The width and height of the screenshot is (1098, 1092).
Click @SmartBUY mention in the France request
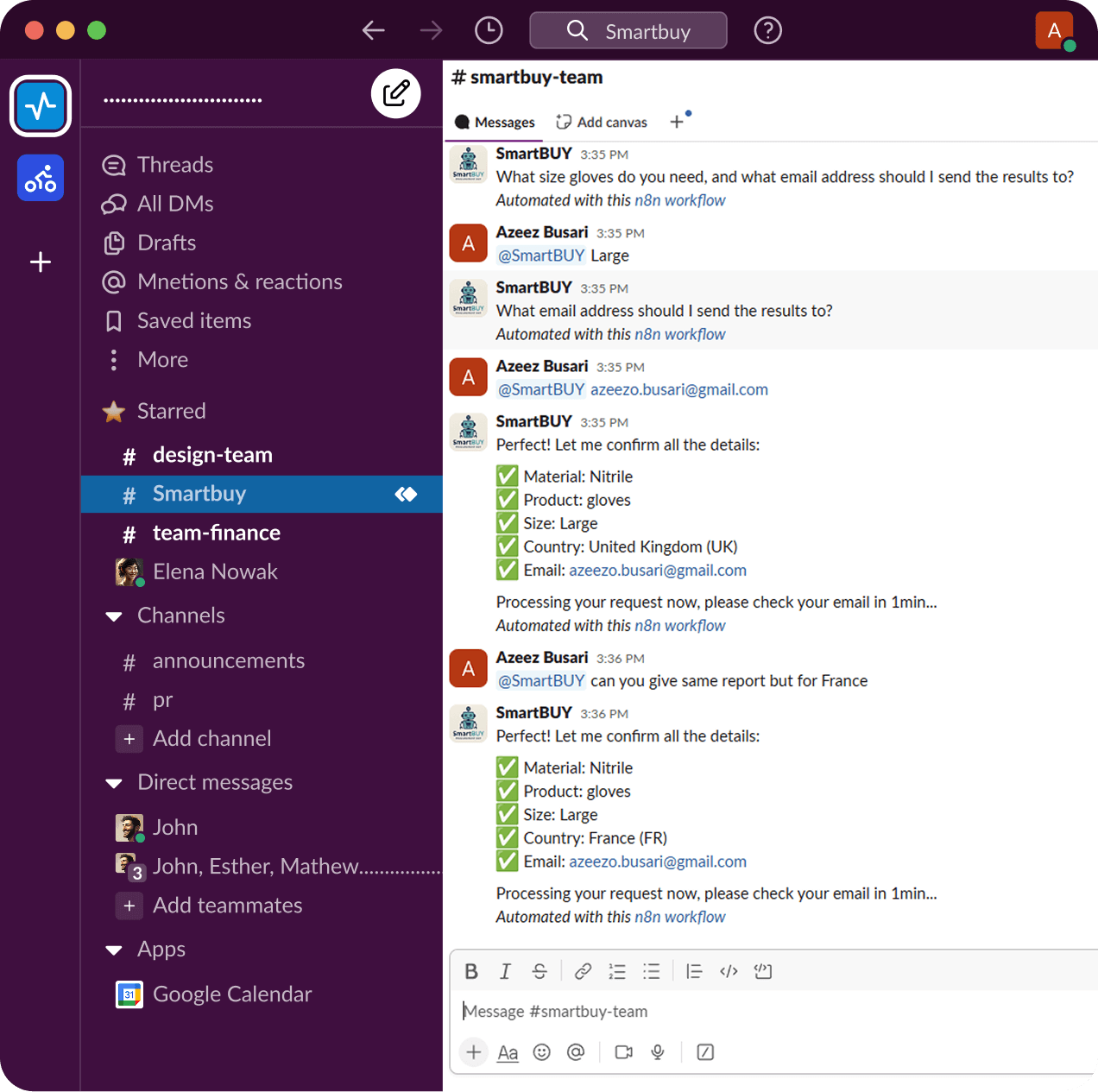click(541, 681)
